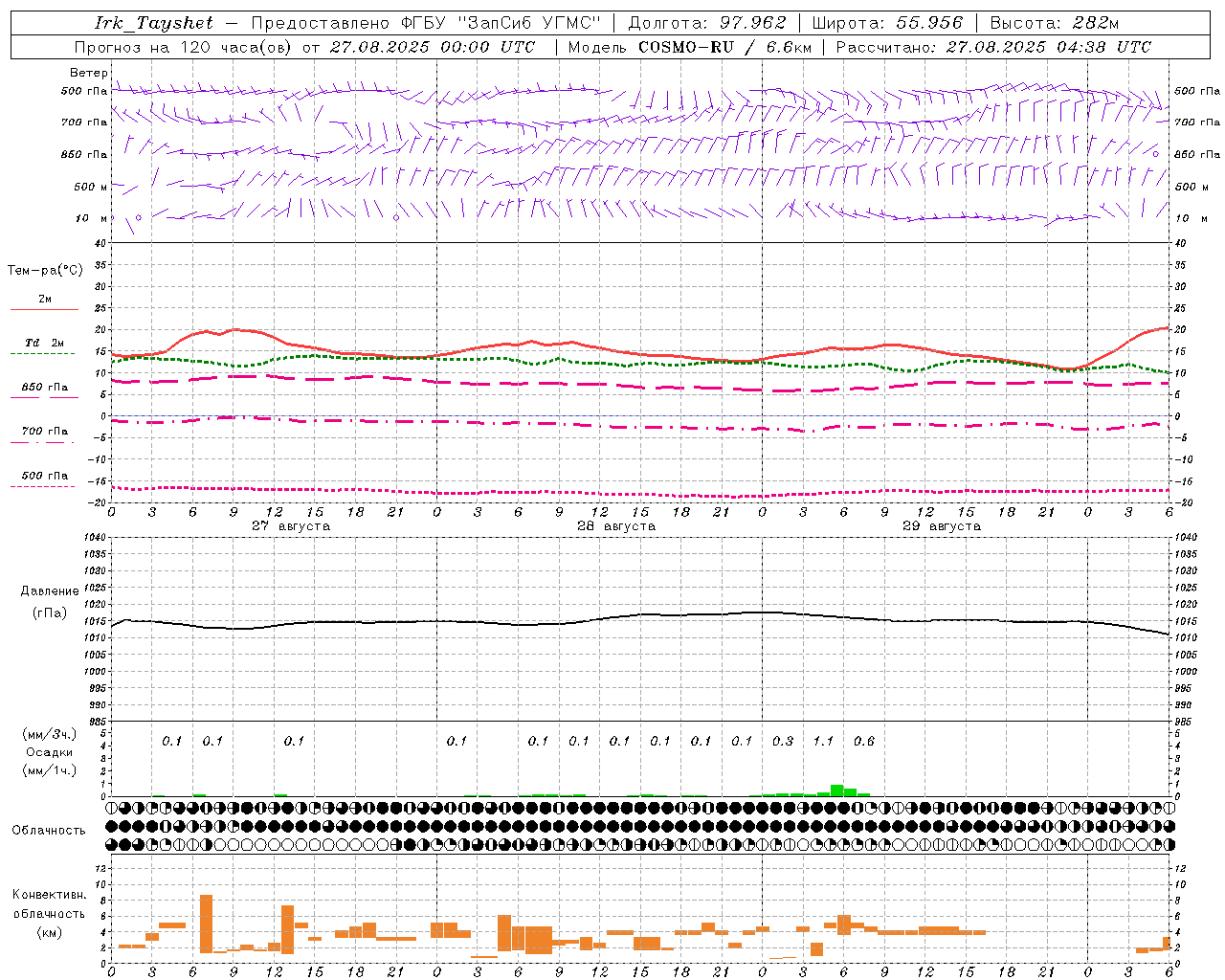Click the tallest green precipitation bar
Screen dimensions: 1225x980
pos(836,791)
